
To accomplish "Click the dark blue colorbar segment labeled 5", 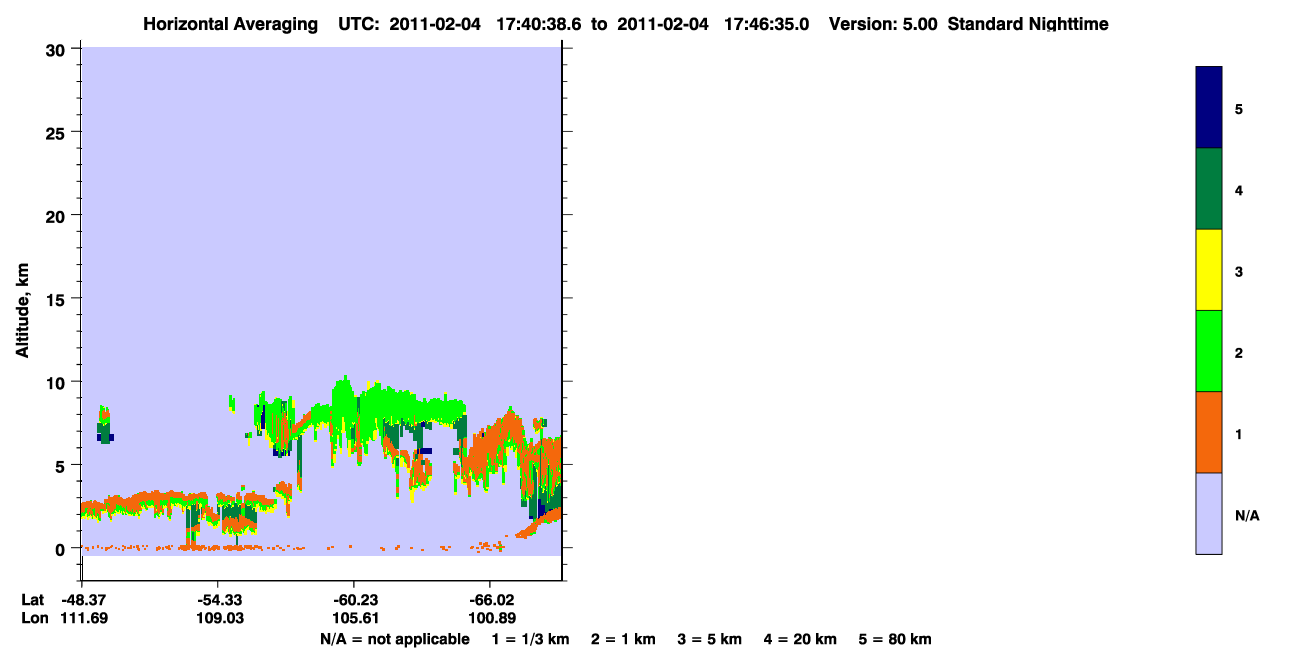I will (x=1209, y=108).
